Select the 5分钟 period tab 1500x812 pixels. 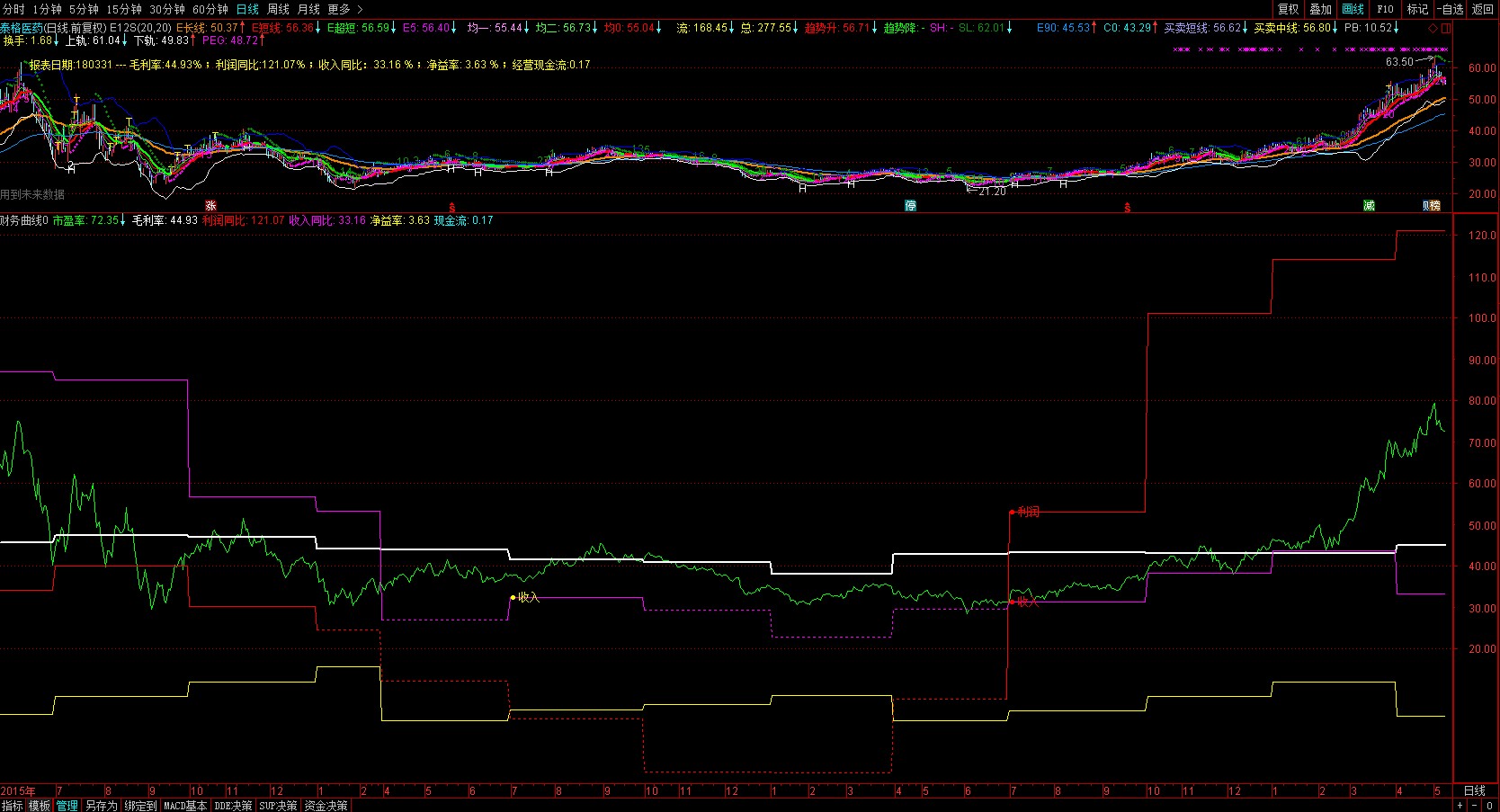(84, 9)
